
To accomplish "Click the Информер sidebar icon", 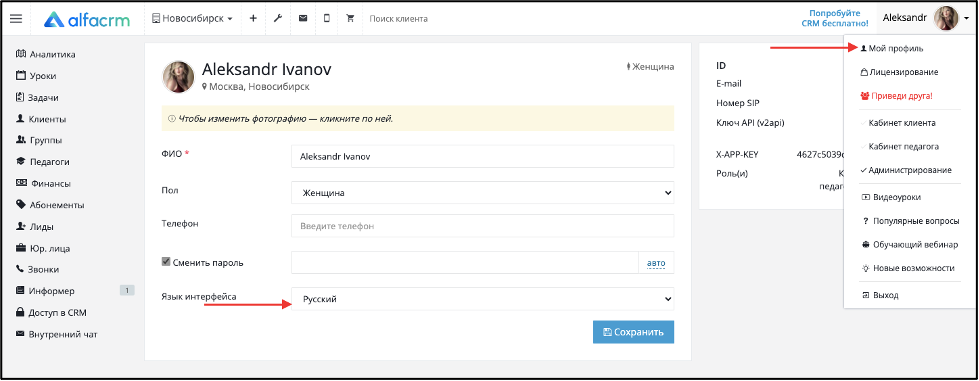I will pyautogui.click(x=21, y=290).
